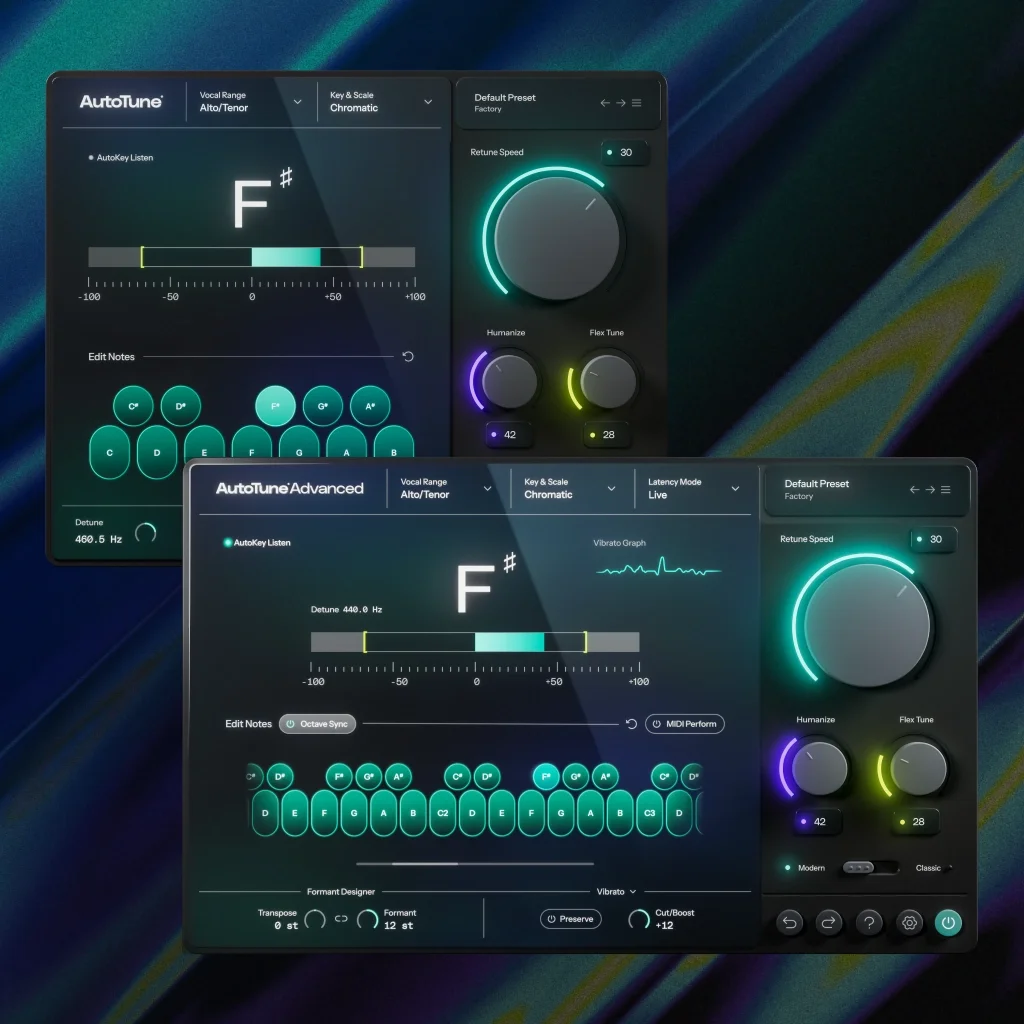Click the A# key in rear AutoTune window
Viewport: 1024px width, 1024px height.
[x=370, y=406]
